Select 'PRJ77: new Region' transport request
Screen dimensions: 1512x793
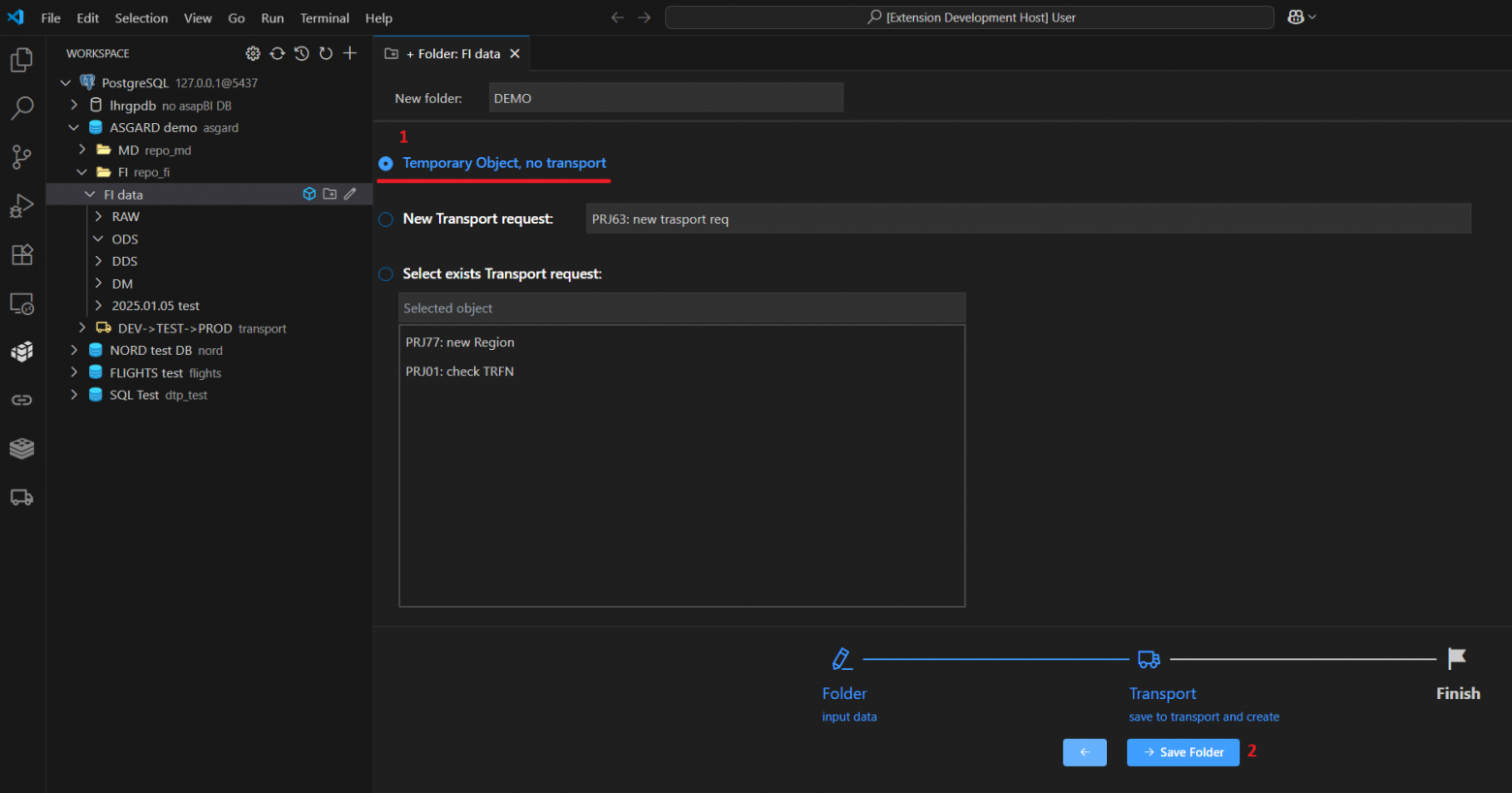tap(681, 342)
